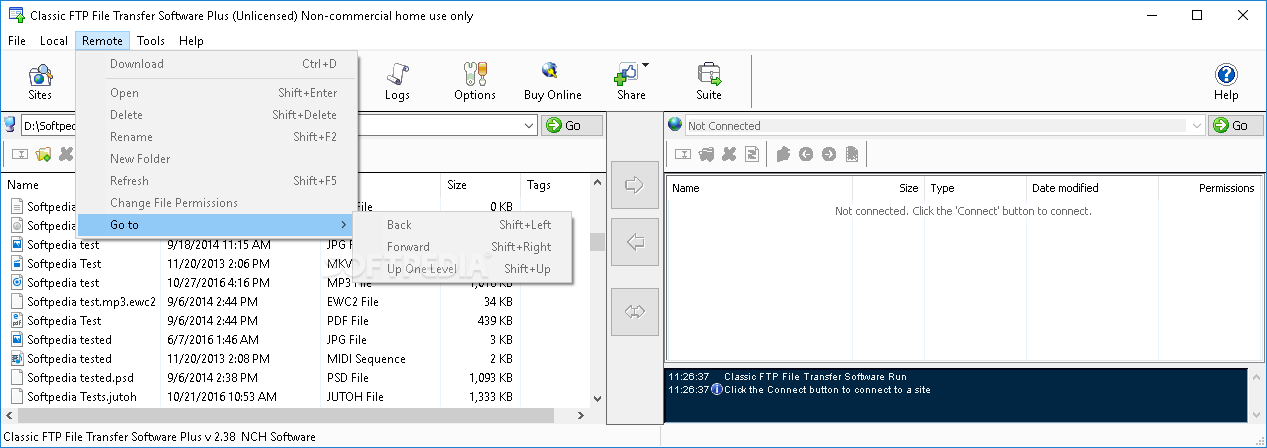
Task: Click the remote back arrow icon
Action: [805, 154]
